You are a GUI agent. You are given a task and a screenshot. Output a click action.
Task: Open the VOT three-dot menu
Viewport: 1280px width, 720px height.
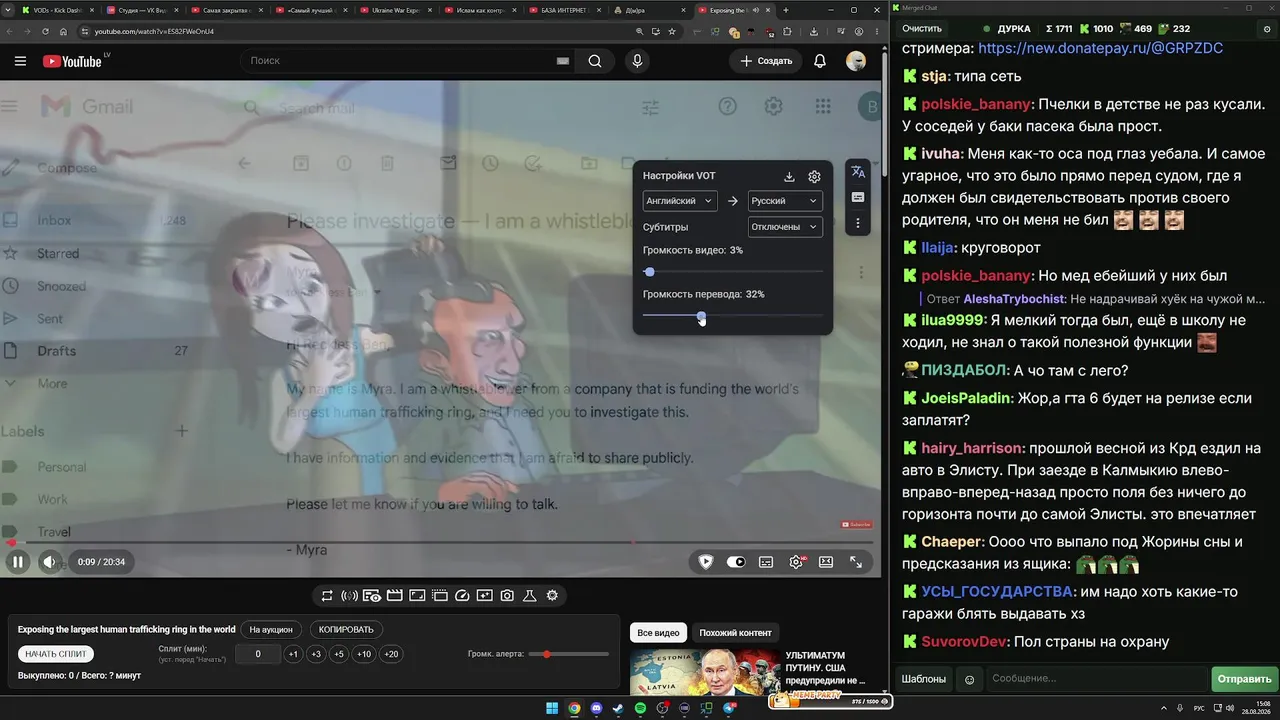coord(858,223)
